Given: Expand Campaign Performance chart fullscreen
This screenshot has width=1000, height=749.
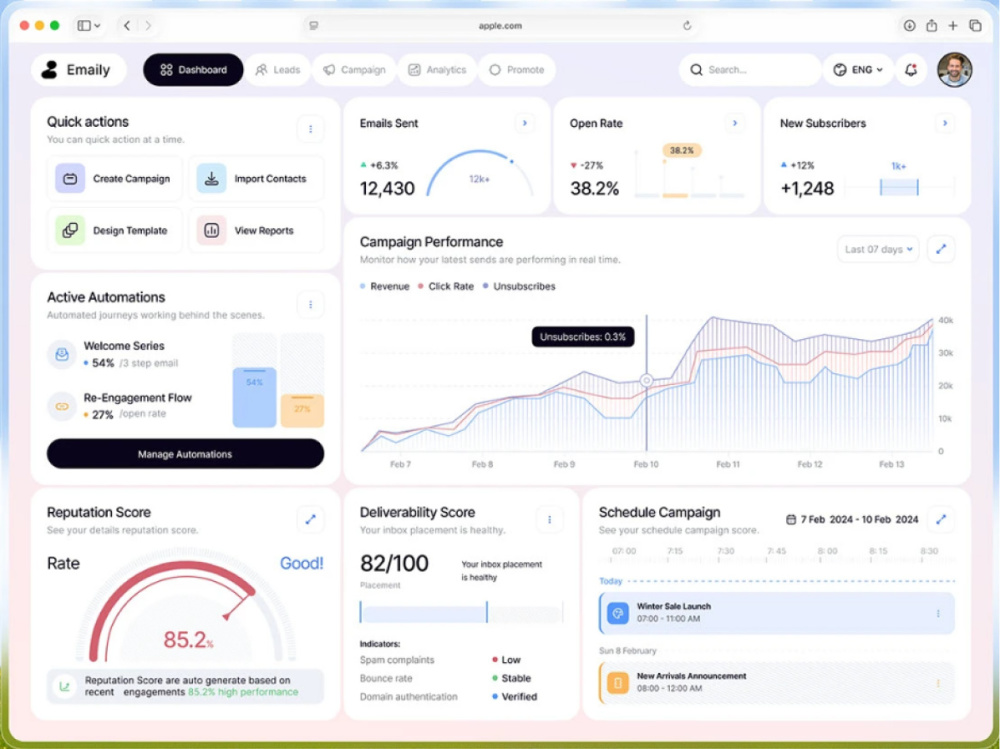Looking at the screenshot, I should pos(941,249).
